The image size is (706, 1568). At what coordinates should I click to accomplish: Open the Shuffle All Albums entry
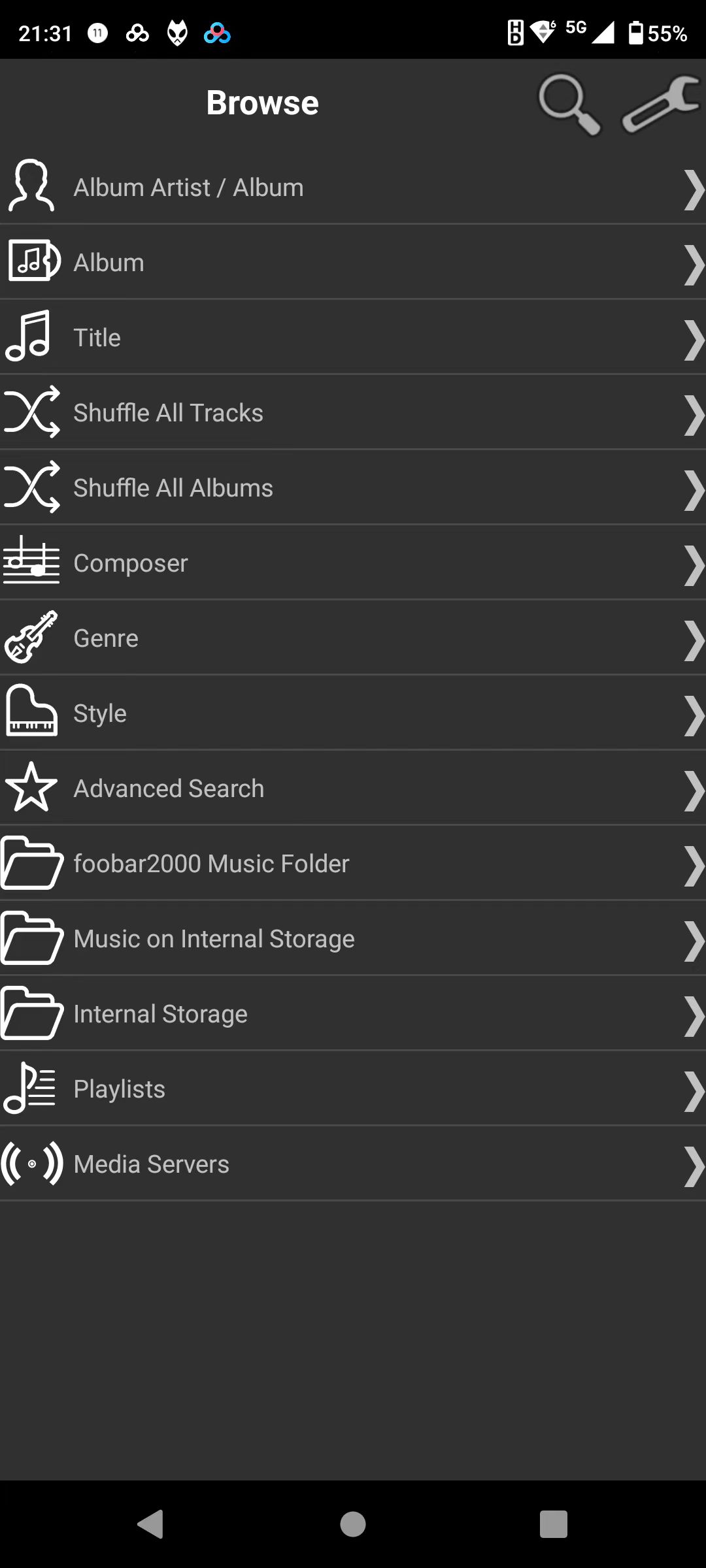tap(353, 487)
